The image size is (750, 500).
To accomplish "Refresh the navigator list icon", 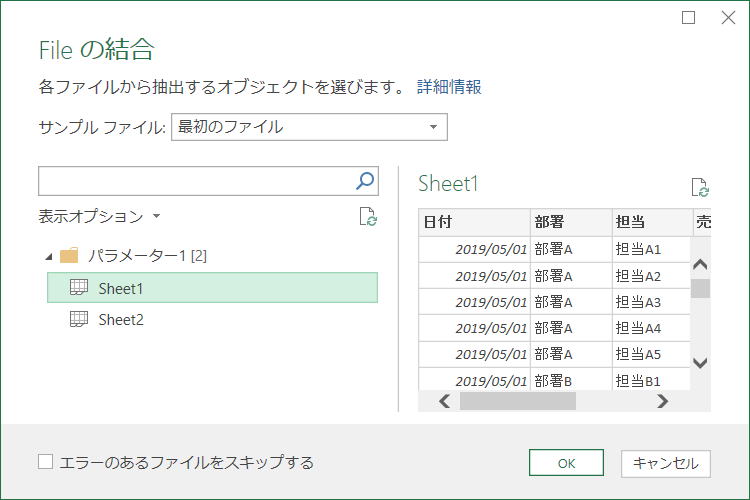I will (368, 216).
